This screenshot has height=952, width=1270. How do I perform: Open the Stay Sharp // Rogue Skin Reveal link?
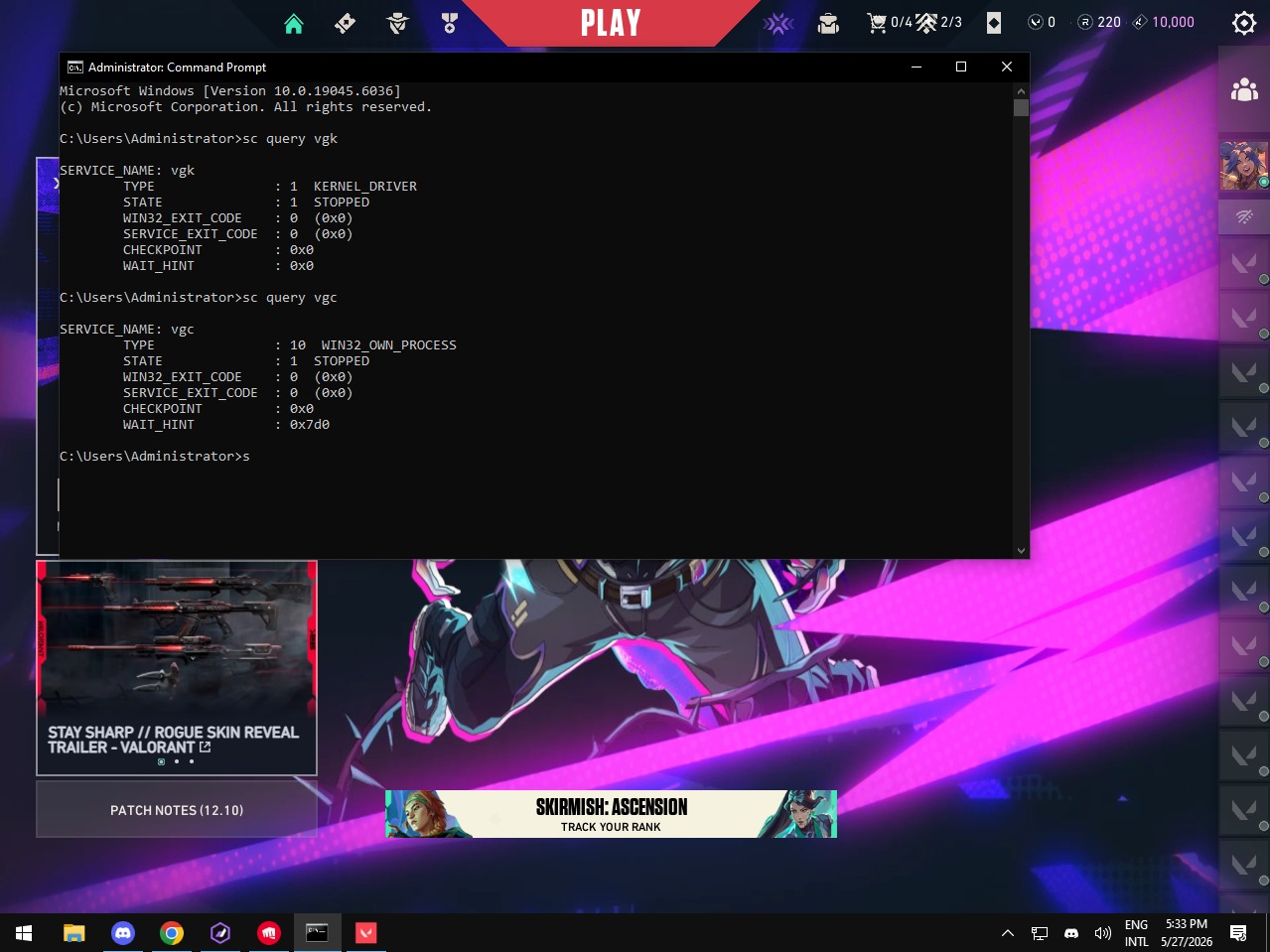pyautogui.click(x=173, y=740)
